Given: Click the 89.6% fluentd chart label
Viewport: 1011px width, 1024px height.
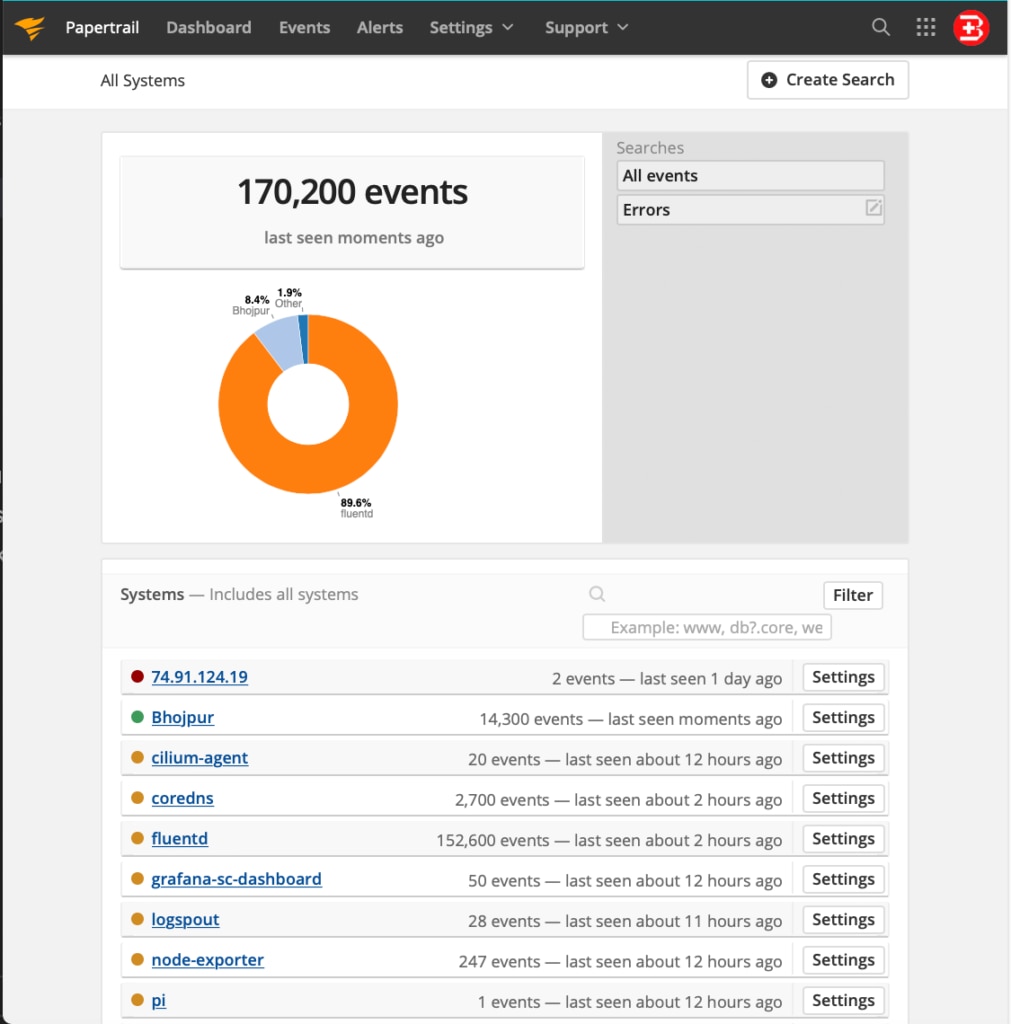Looking at the screenshot, I should (356, 508).
